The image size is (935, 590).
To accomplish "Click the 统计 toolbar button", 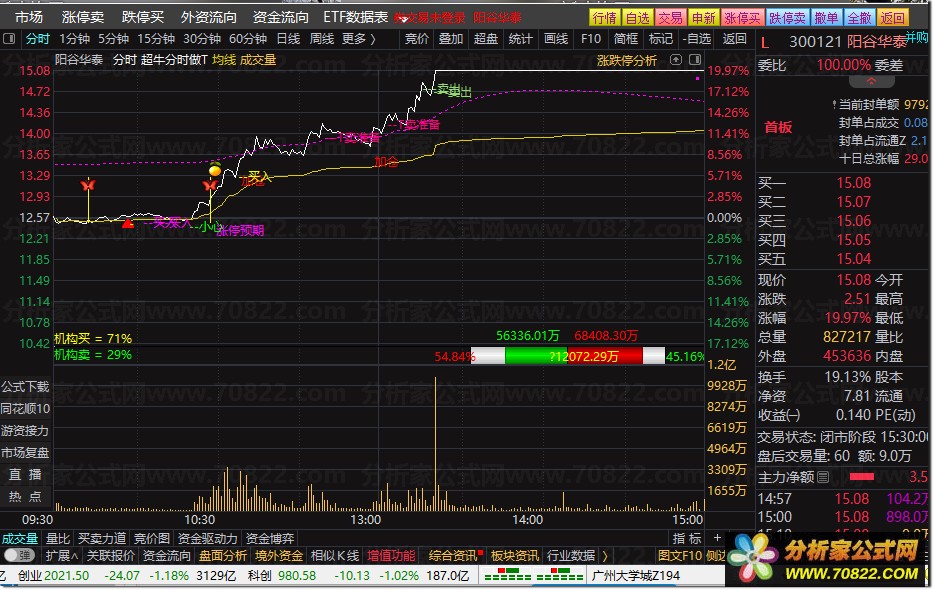I will click(x=521, y=39).
